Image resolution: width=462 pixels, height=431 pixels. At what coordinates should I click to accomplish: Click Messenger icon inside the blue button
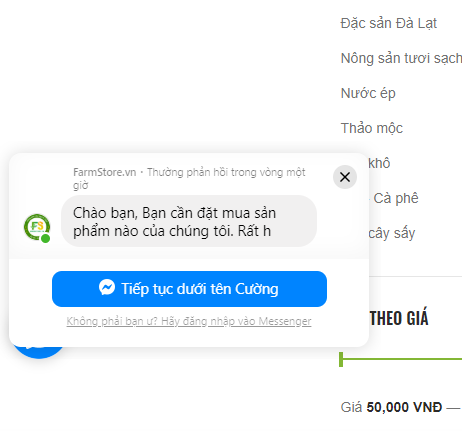click(x=107, y=287)
